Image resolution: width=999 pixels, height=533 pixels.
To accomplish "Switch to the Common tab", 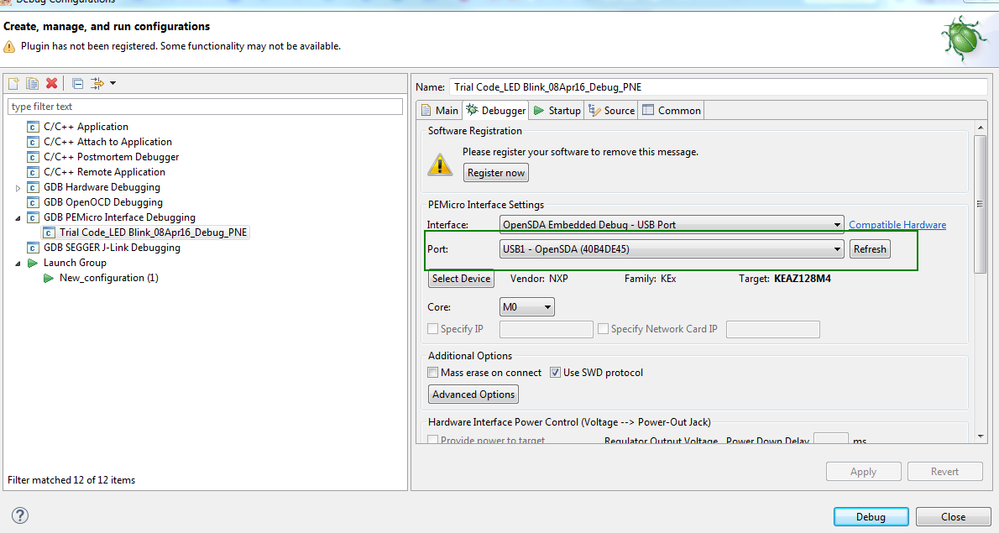I will coord(672,110).
